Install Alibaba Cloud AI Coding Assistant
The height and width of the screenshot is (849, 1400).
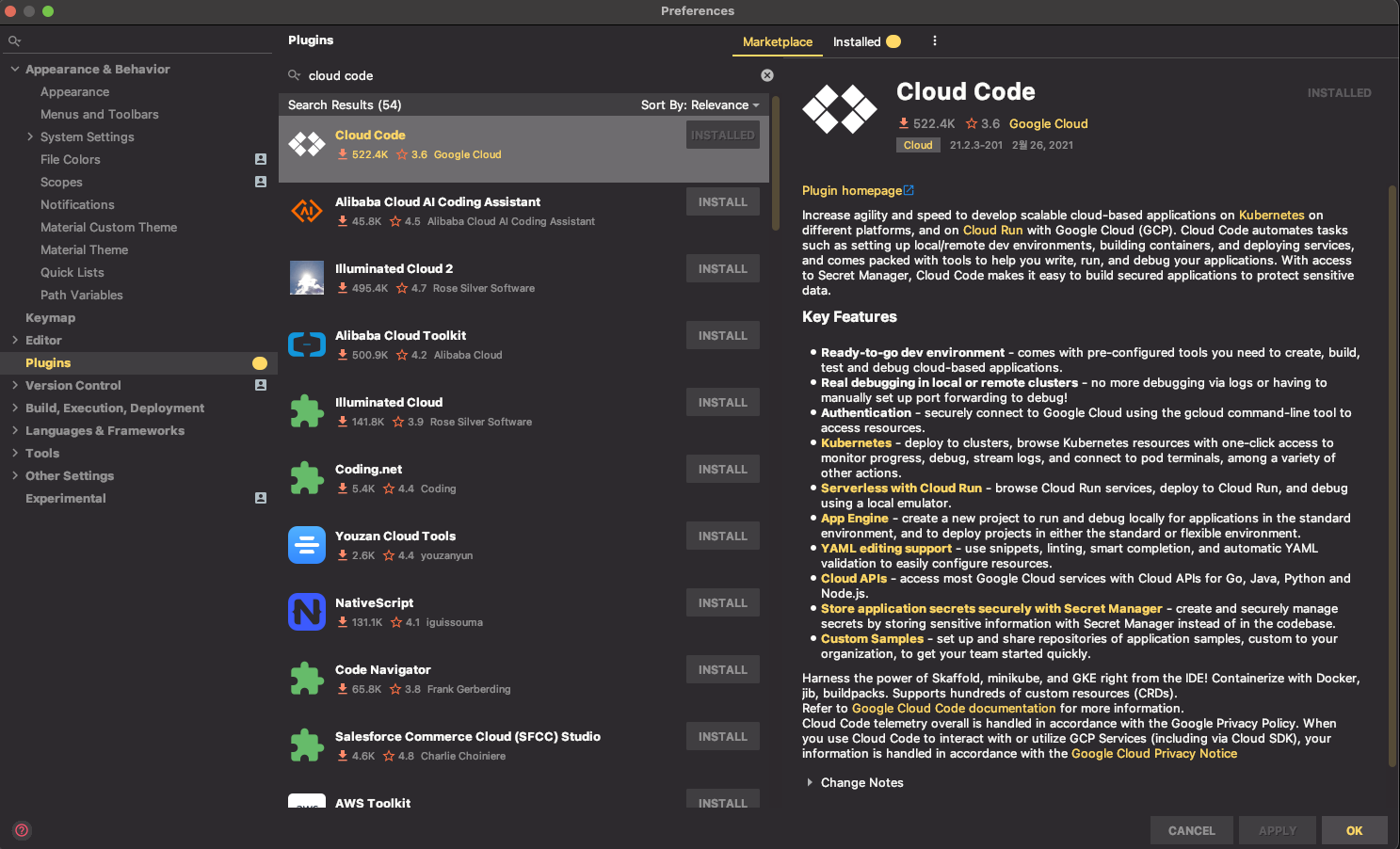[x=722, y=201]
